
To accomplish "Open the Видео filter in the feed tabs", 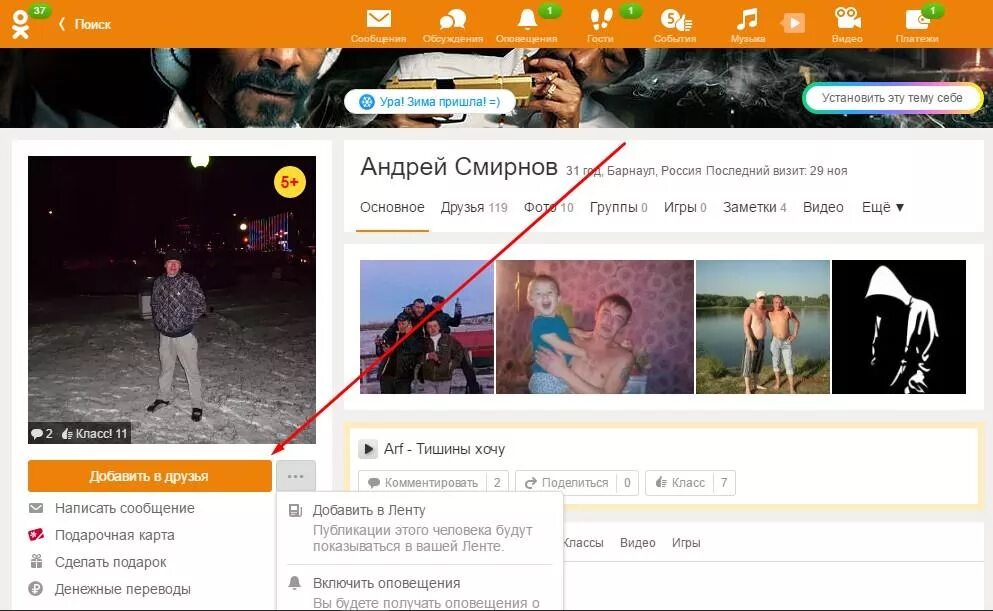I will 638,543.
